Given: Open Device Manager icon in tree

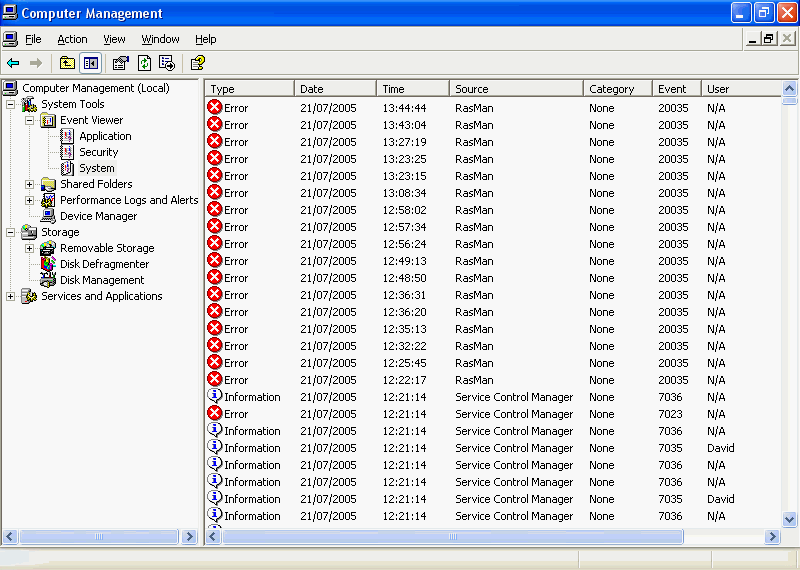Looking at the screenshot, I should click(48, 216).
